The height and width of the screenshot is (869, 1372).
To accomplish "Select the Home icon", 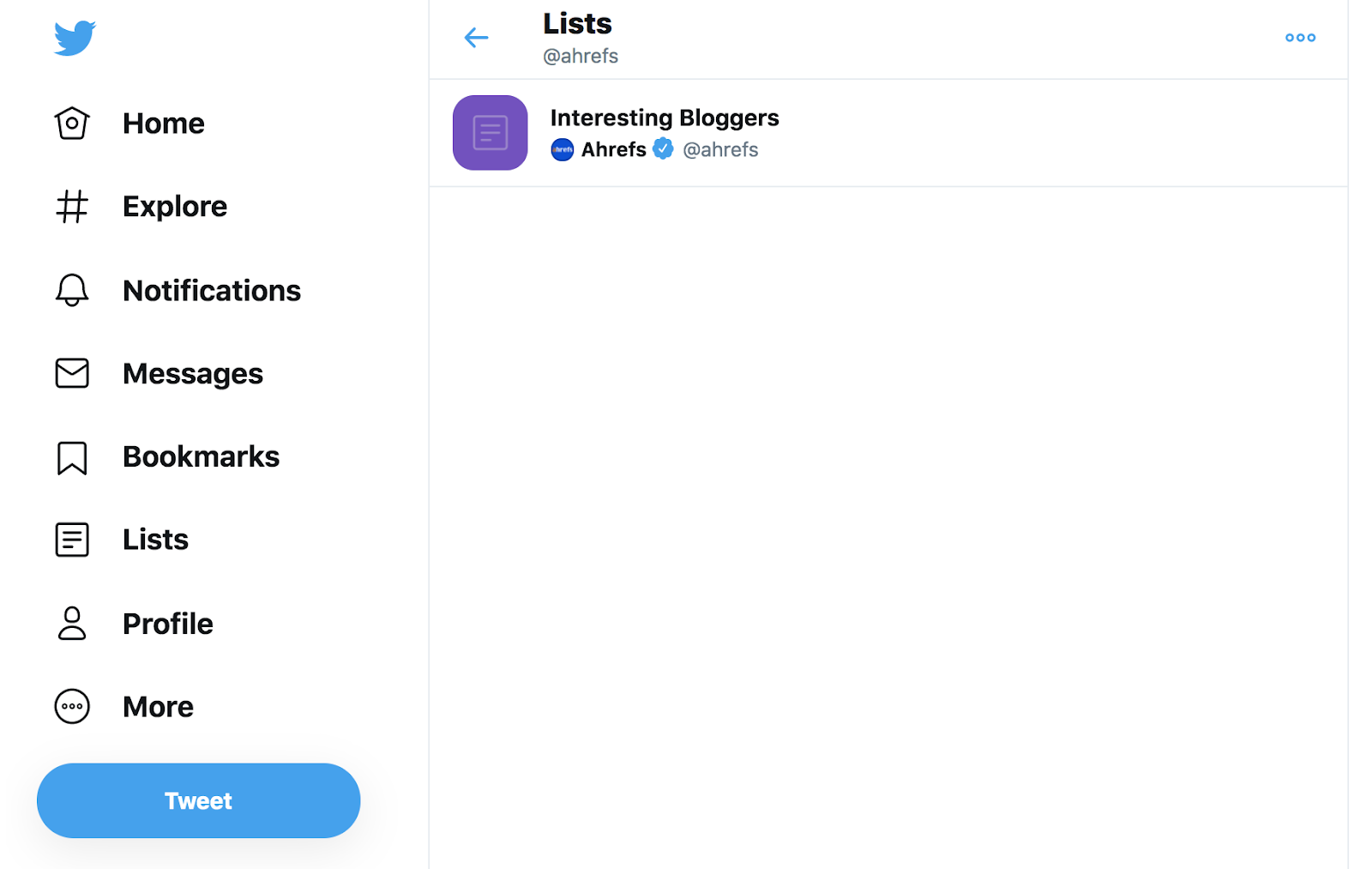I will click(x=72, y=123).
